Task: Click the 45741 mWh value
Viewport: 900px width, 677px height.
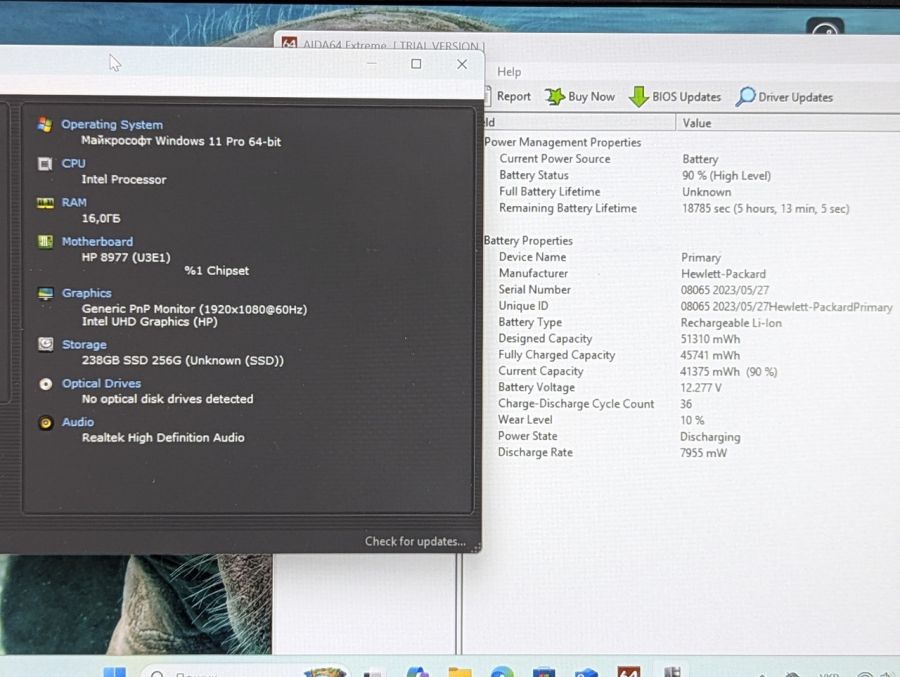Action: 710,355
